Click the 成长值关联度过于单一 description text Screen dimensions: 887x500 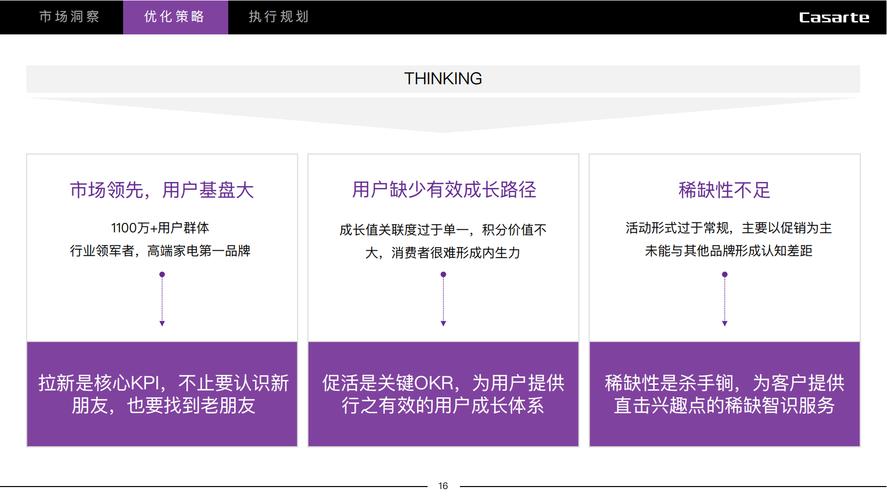point(443,230)
